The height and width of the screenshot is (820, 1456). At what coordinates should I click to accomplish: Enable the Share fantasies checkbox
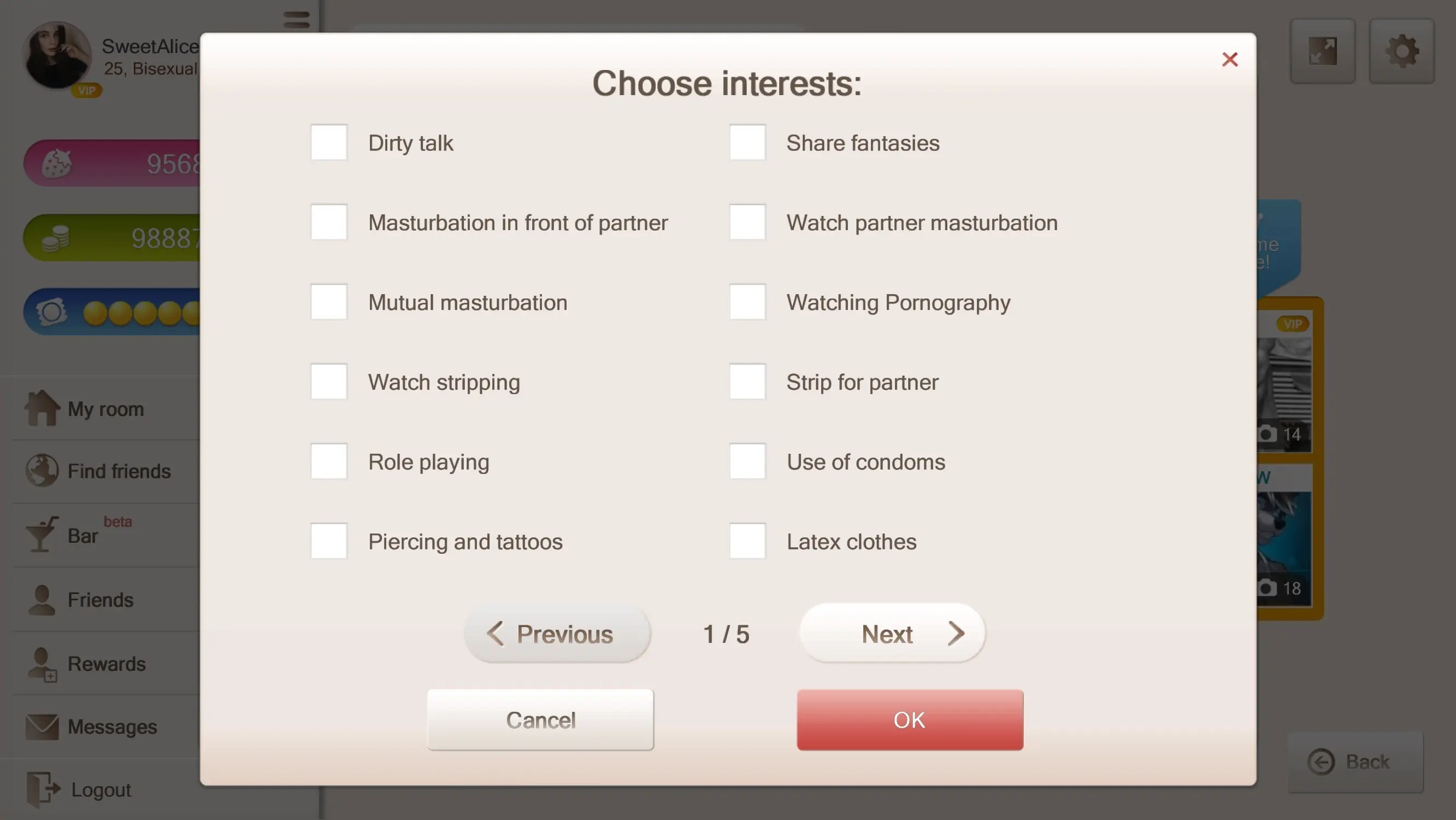747,143
